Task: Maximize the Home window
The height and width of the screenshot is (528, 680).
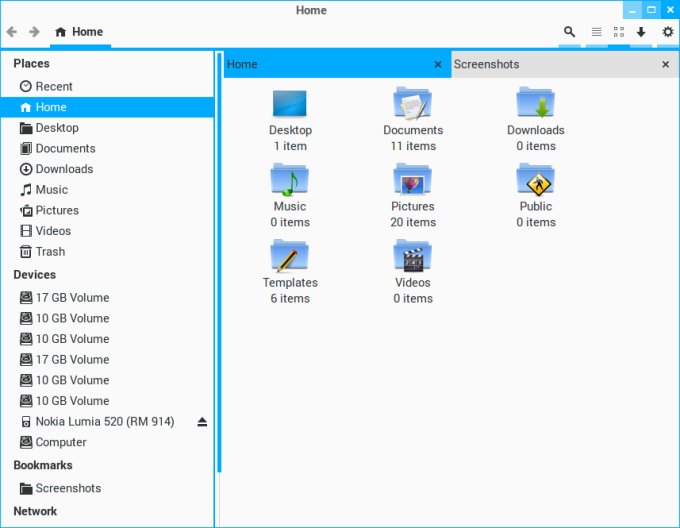Action: coord(651,10)
